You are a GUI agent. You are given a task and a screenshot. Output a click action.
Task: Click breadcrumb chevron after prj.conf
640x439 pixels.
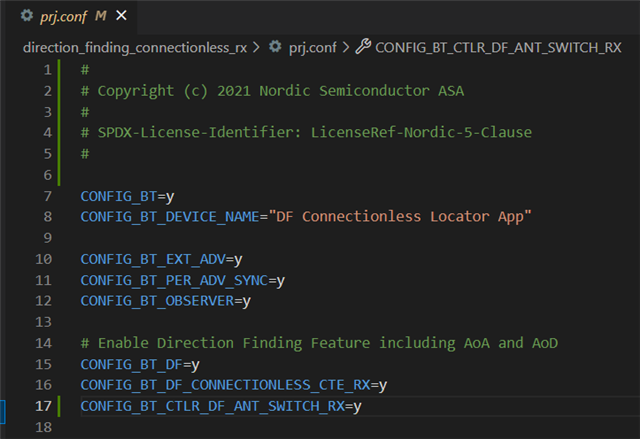pyautogui.click(x=346, y=48)
